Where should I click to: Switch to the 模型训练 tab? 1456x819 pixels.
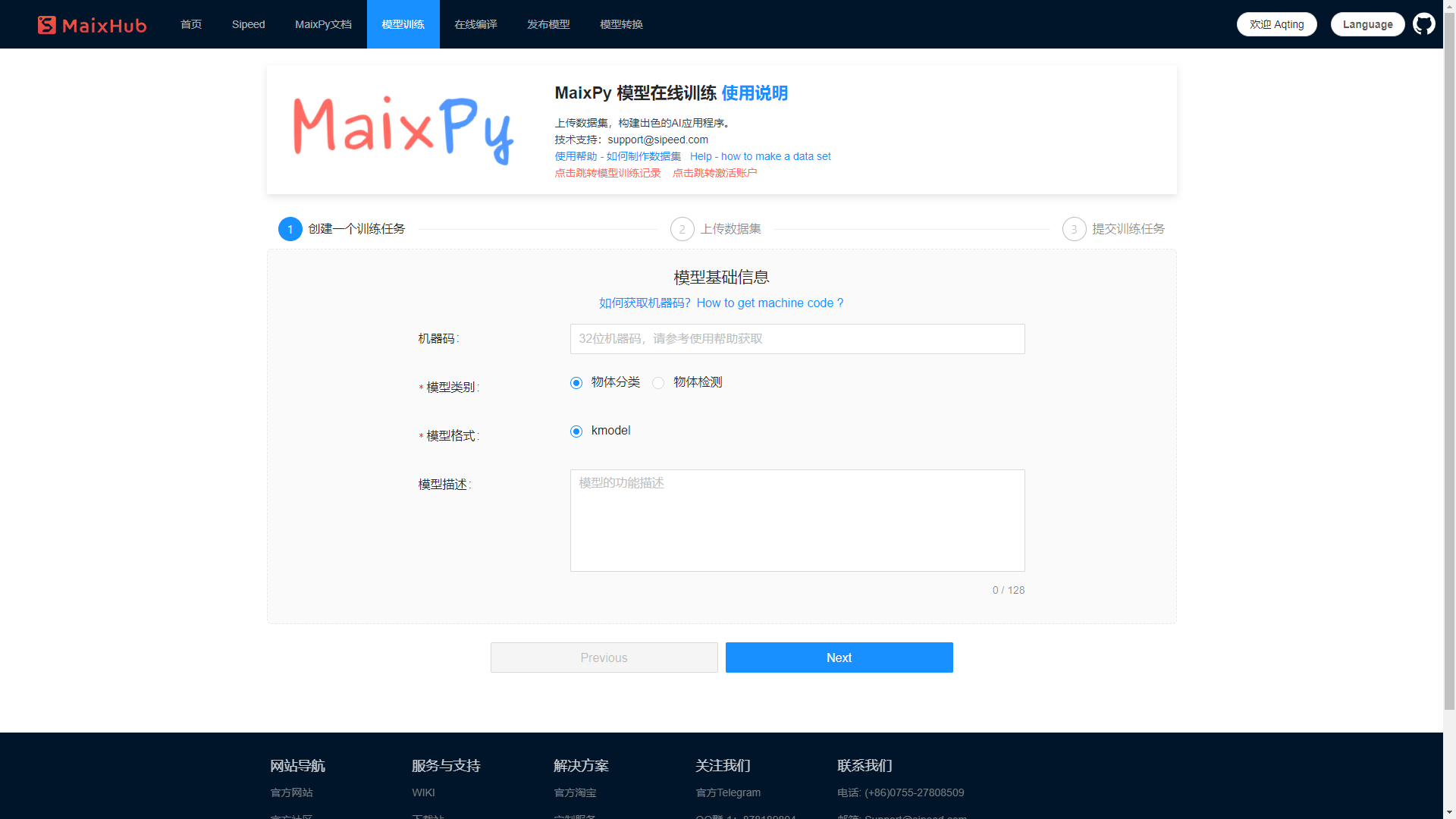click(x=403, y=24)
